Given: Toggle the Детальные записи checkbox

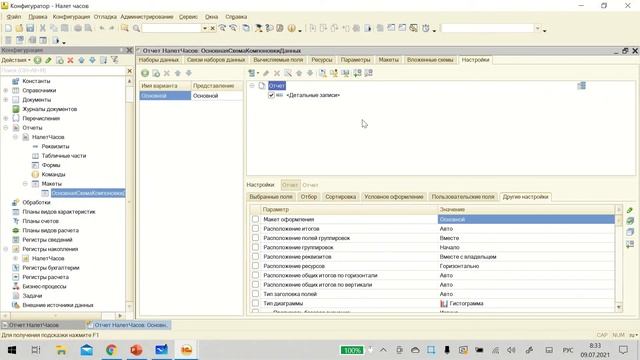Looking at the screenshot, I should [x=271, y=95].
